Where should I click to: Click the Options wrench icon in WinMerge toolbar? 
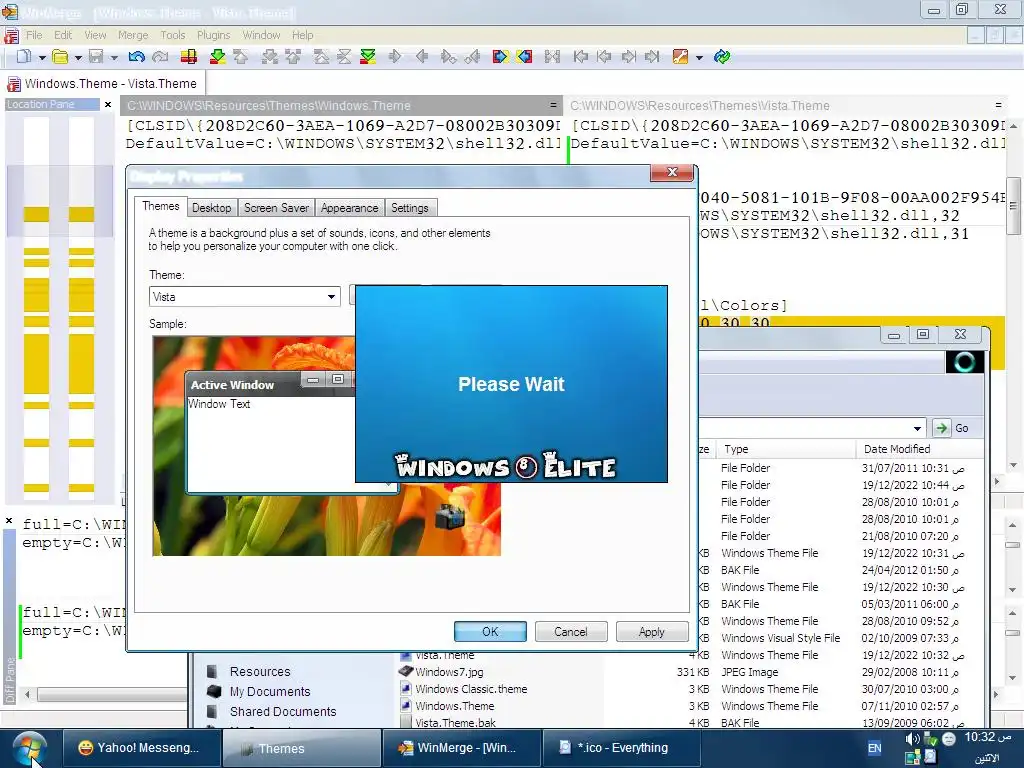(680, 57)
